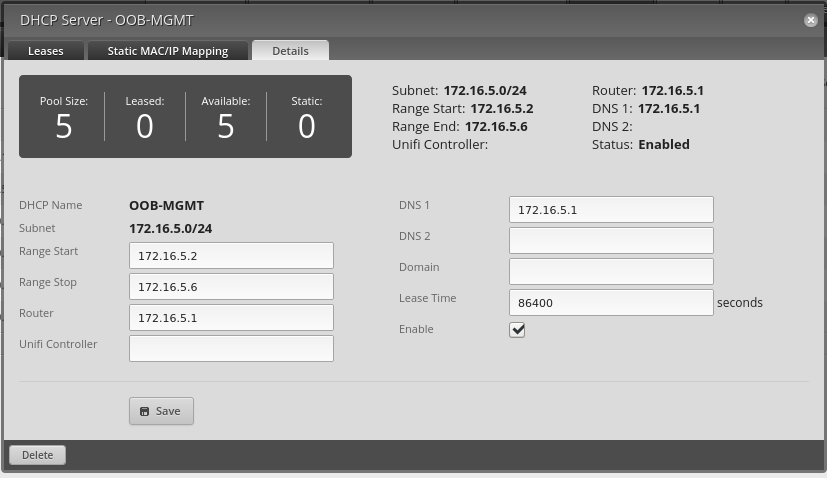Click the OOB-MGMT DHCP name value

[167, 206]
